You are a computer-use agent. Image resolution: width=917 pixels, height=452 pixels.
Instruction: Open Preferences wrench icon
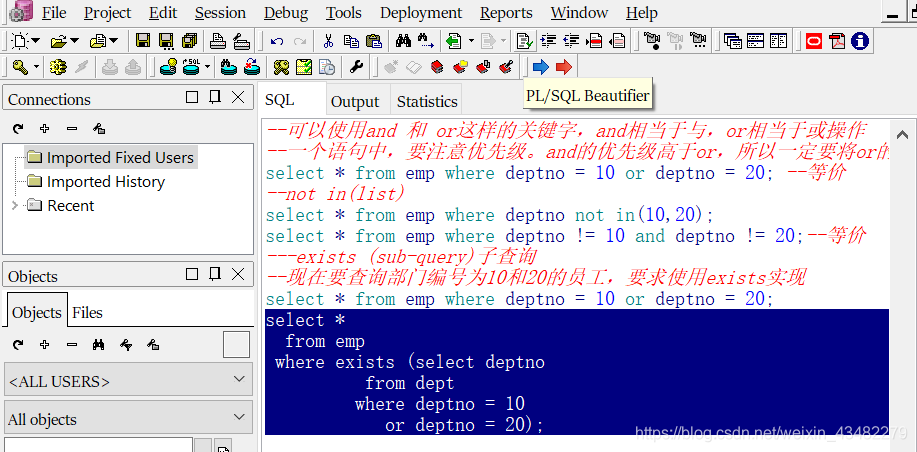[x=356, y=67]
